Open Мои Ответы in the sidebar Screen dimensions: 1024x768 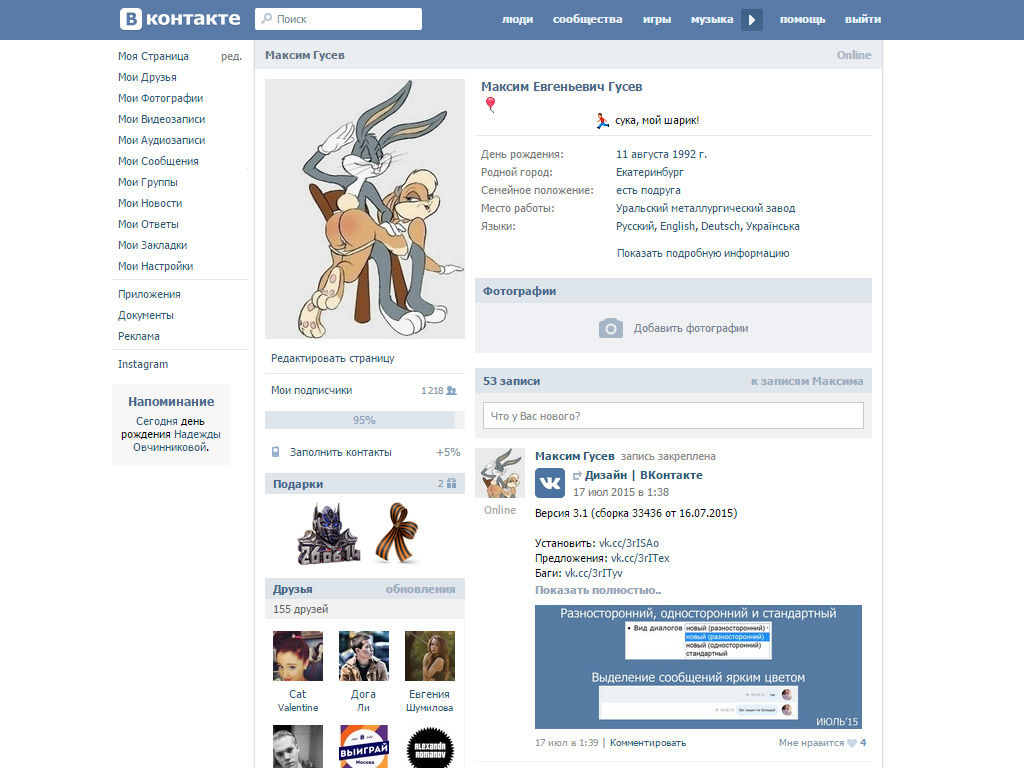(x=148, y=224)
